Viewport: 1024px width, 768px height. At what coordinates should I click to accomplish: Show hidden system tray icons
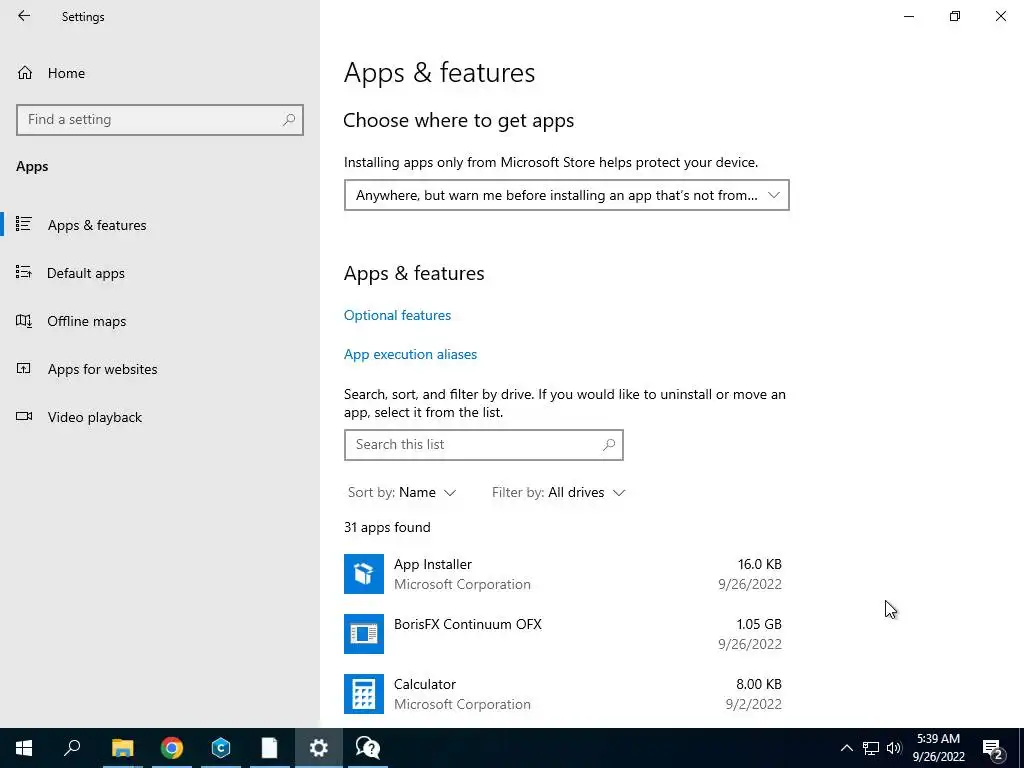(x=846, y=748)
